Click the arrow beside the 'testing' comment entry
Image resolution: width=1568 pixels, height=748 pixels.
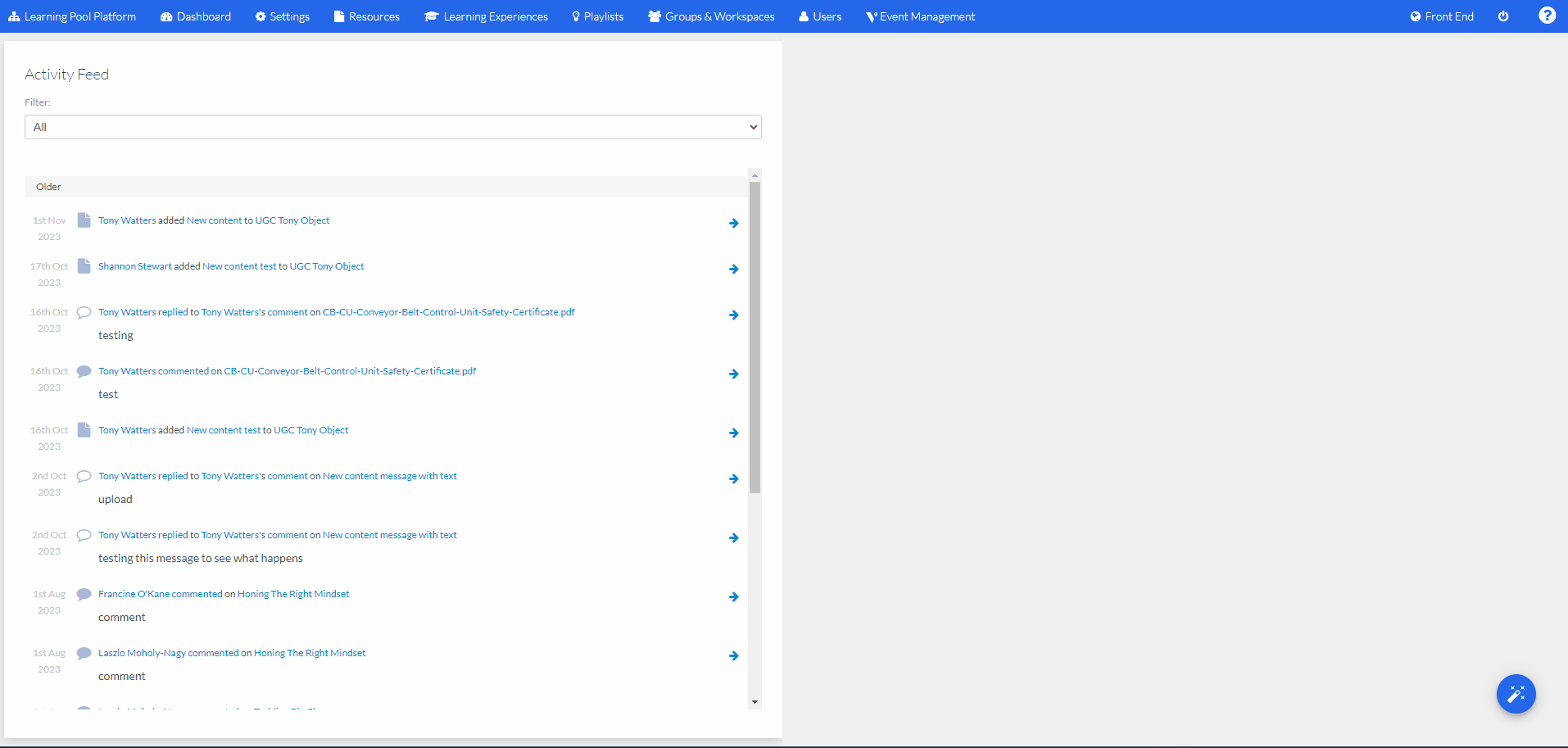[x=733, y=315]
